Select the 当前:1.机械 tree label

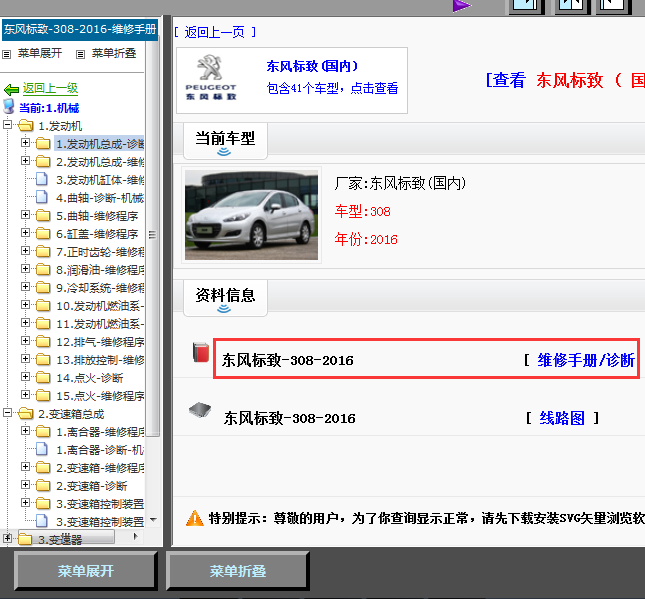[49, 108]
